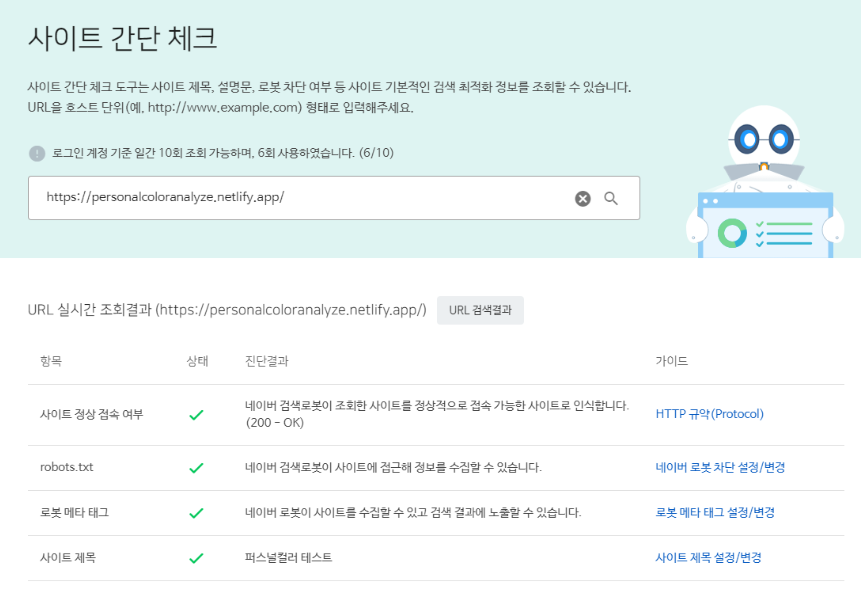Click the 진단결과 column header

point(266,361)
